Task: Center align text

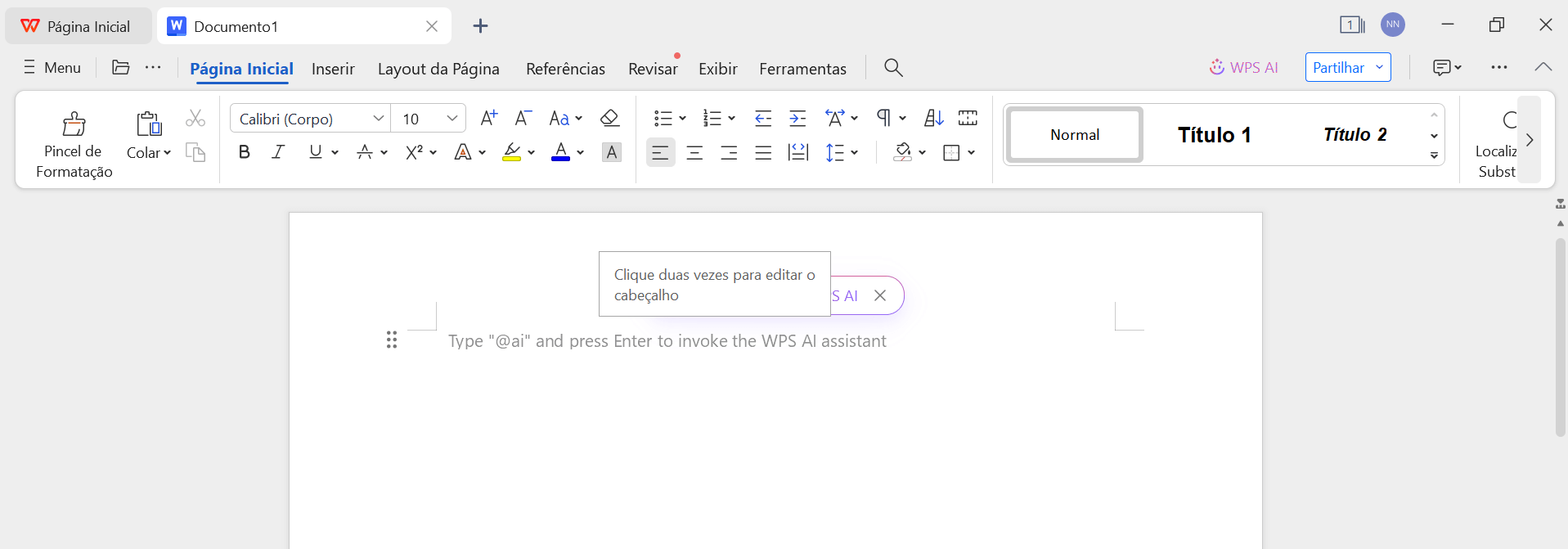Action: 694,152
